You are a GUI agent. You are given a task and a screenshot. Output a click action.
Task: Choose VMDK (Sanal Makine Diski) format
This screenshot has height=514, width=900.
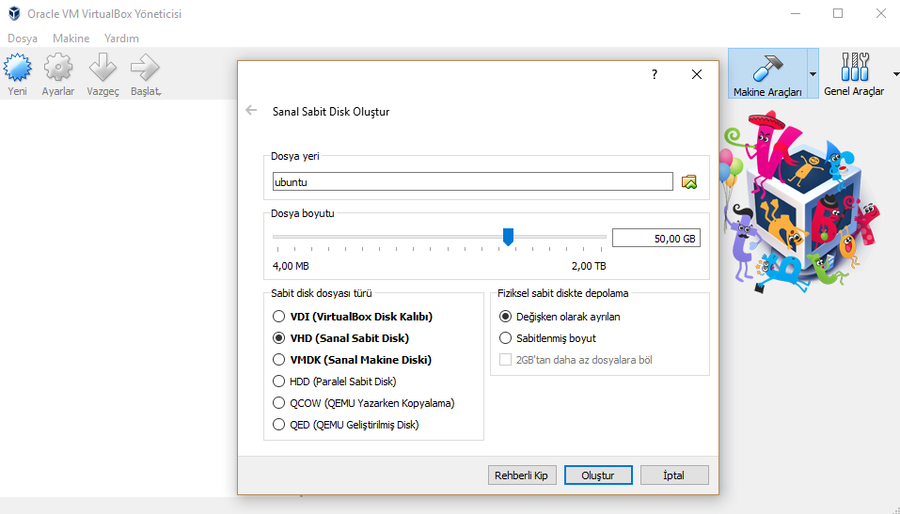click(279, 360)
